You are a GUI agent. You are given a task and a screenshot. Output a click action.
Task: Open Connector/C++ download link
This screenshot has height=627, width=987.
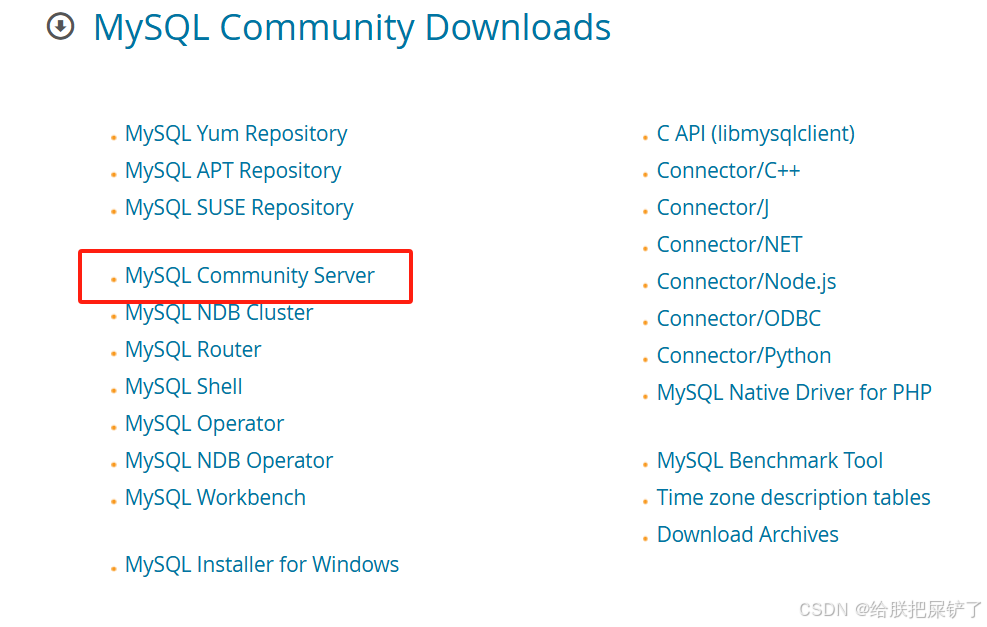[x=728, y=171]
